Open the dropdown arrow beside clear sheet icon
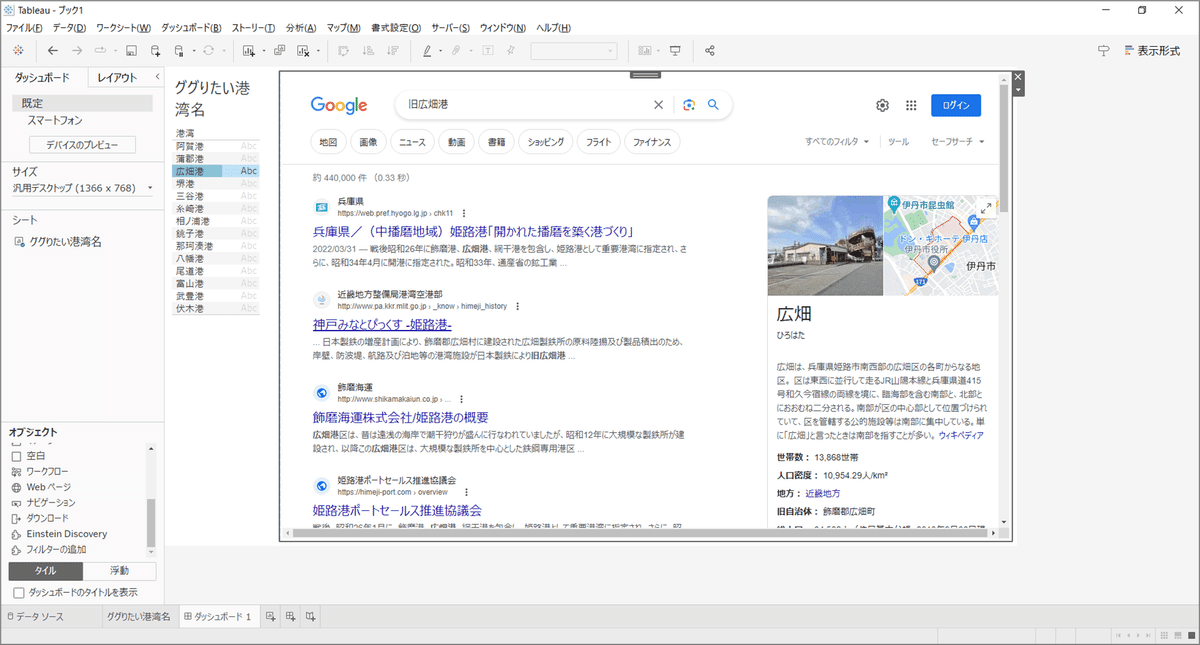 (x=318, y=51)
